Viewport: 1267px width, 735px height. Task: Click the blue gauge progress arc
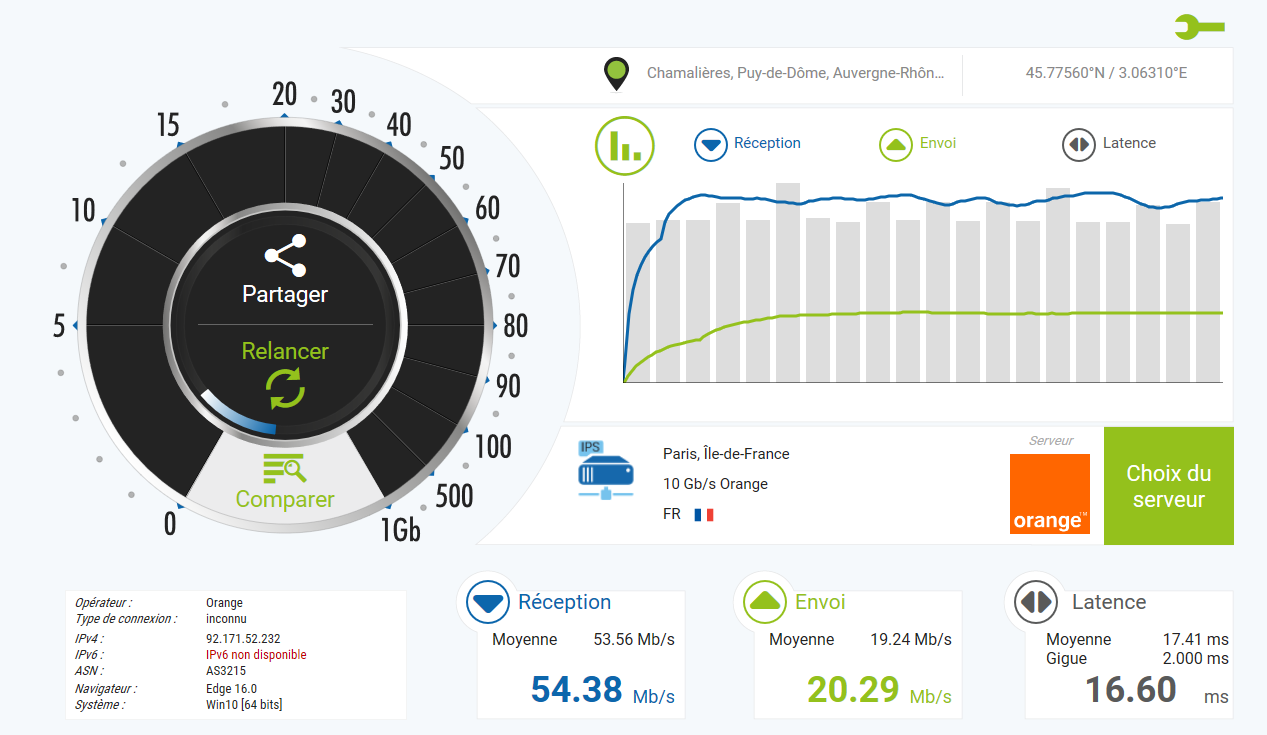coord(237,415)
